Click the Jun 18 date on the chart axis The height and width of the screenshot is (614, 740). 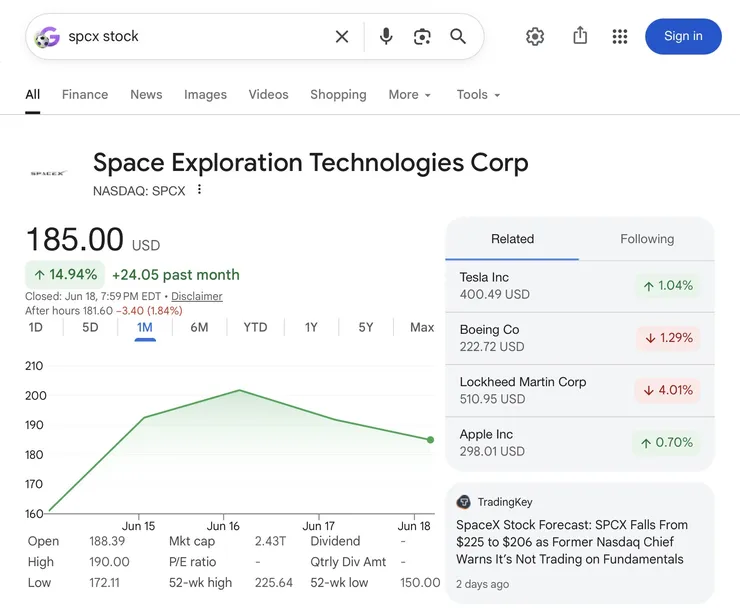point(414,526)
